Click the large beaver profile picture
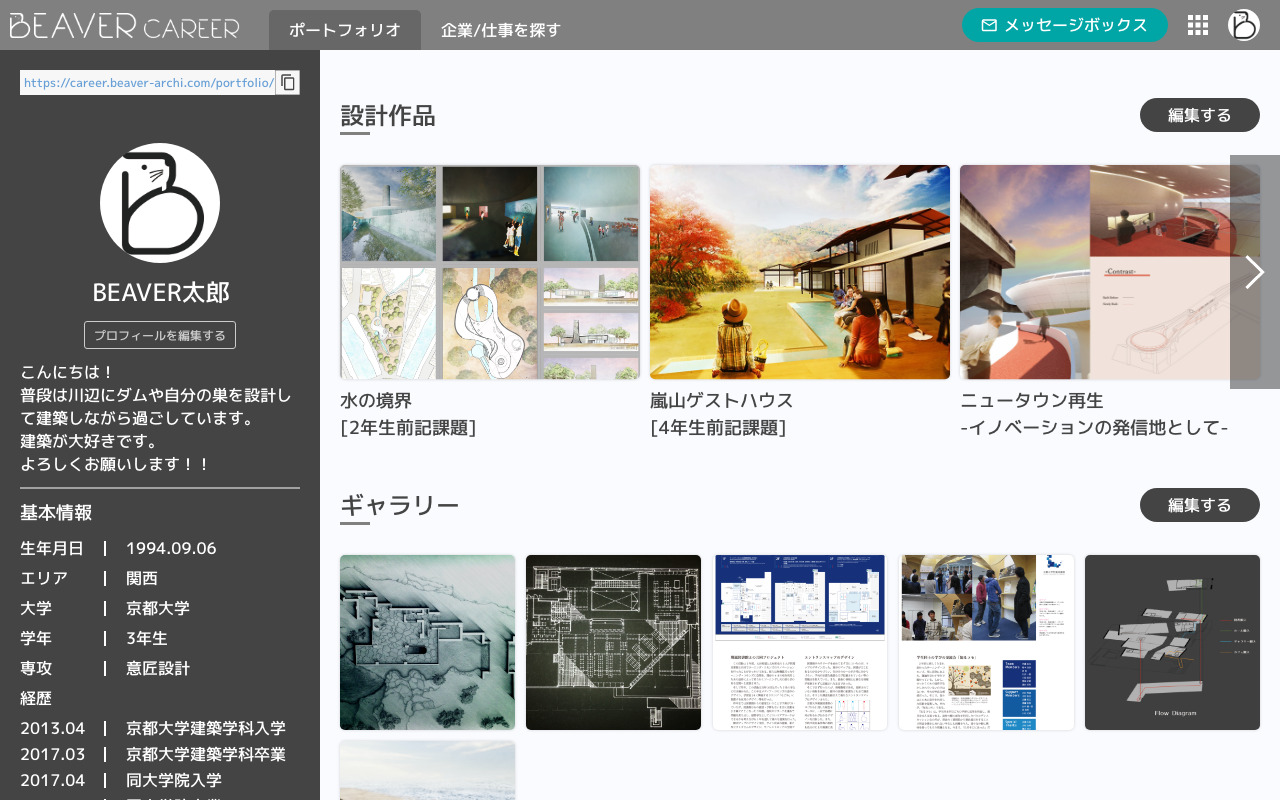 tap(160, 203)
